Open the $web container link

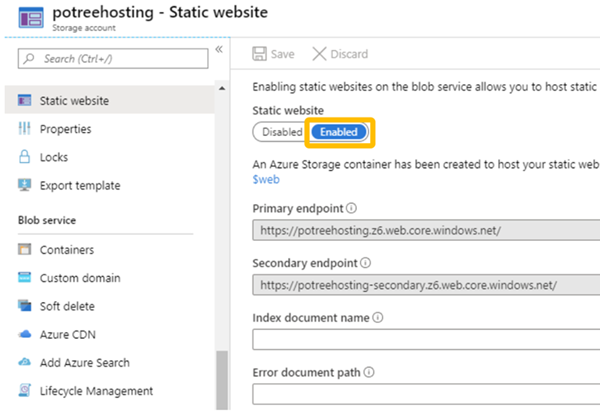(x=265, y=178)
